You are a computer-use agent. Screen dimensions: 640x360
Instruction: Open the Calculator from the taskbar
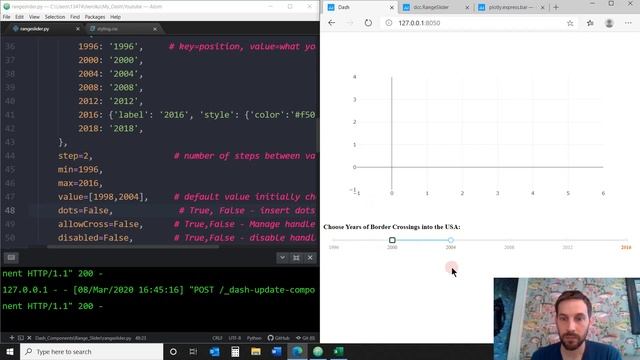click(x=235, y=351)
